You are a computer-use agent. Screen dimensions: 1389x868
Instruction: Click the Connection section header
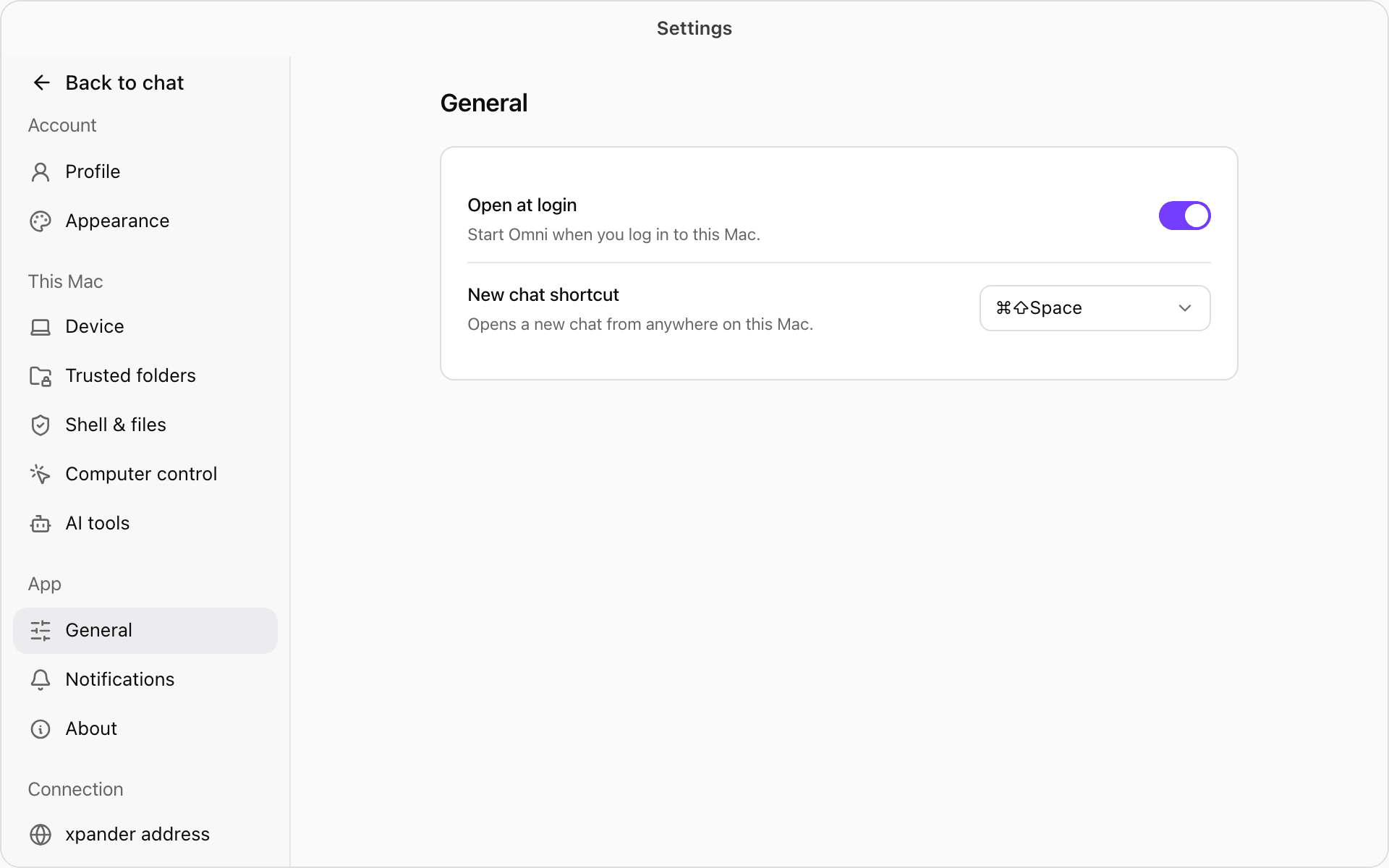pyautogui.click(x=75, y=790)
